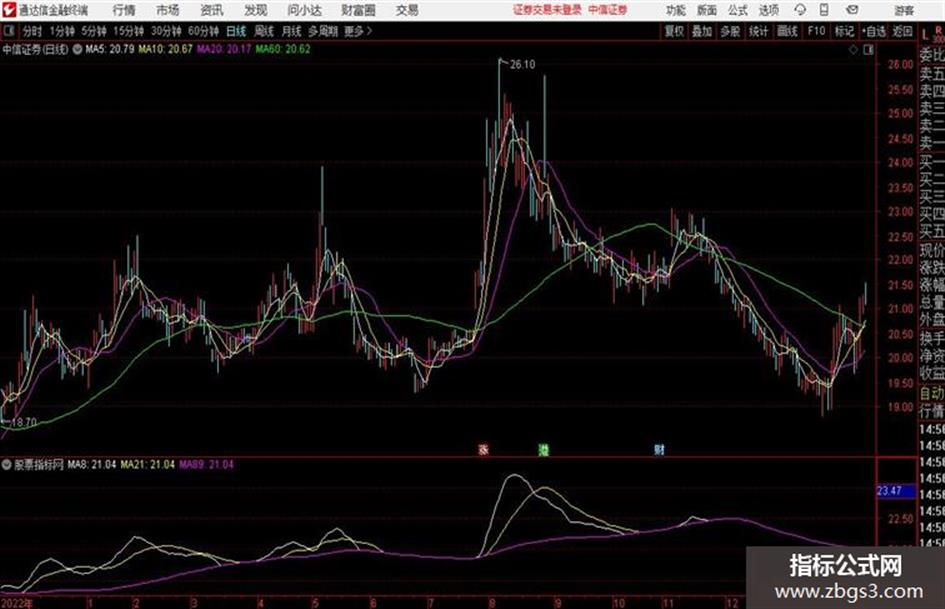
Task: Add stock via +自选 button
Action: (x=873, y=31)
